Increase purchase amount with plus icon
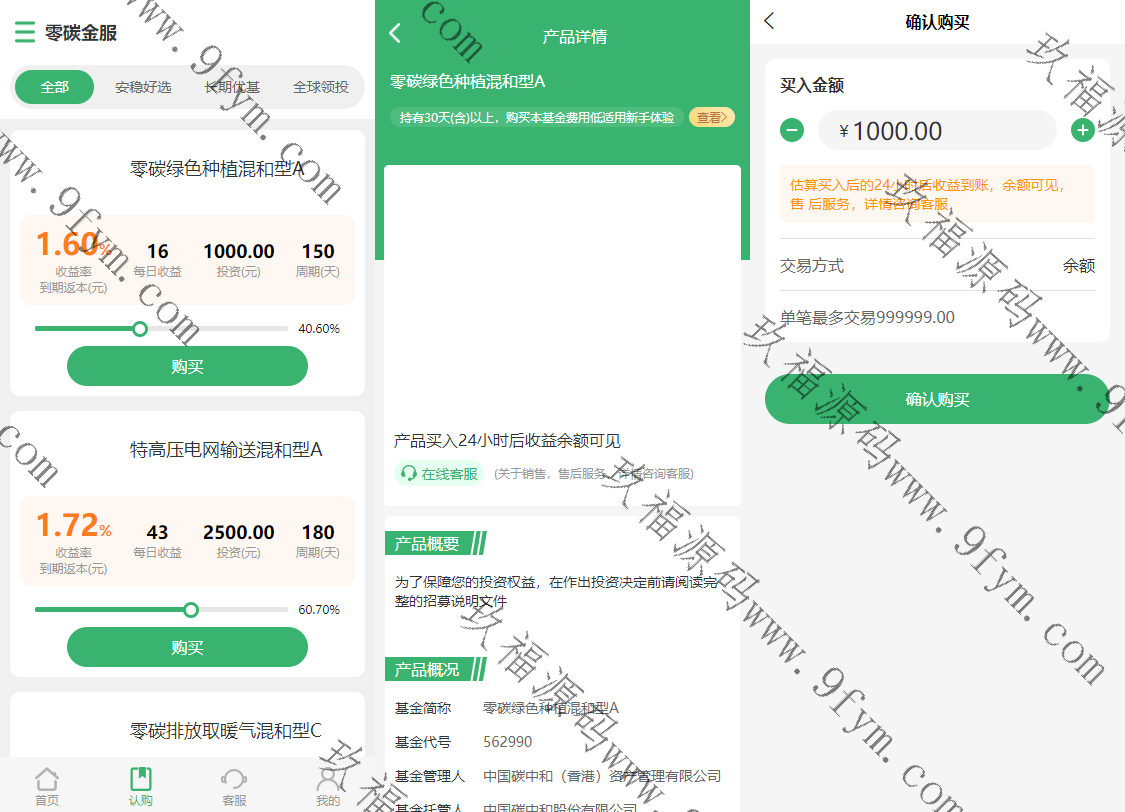Image resolution: width=1125 pixels, height=812 pixels. pos(1082,130)
